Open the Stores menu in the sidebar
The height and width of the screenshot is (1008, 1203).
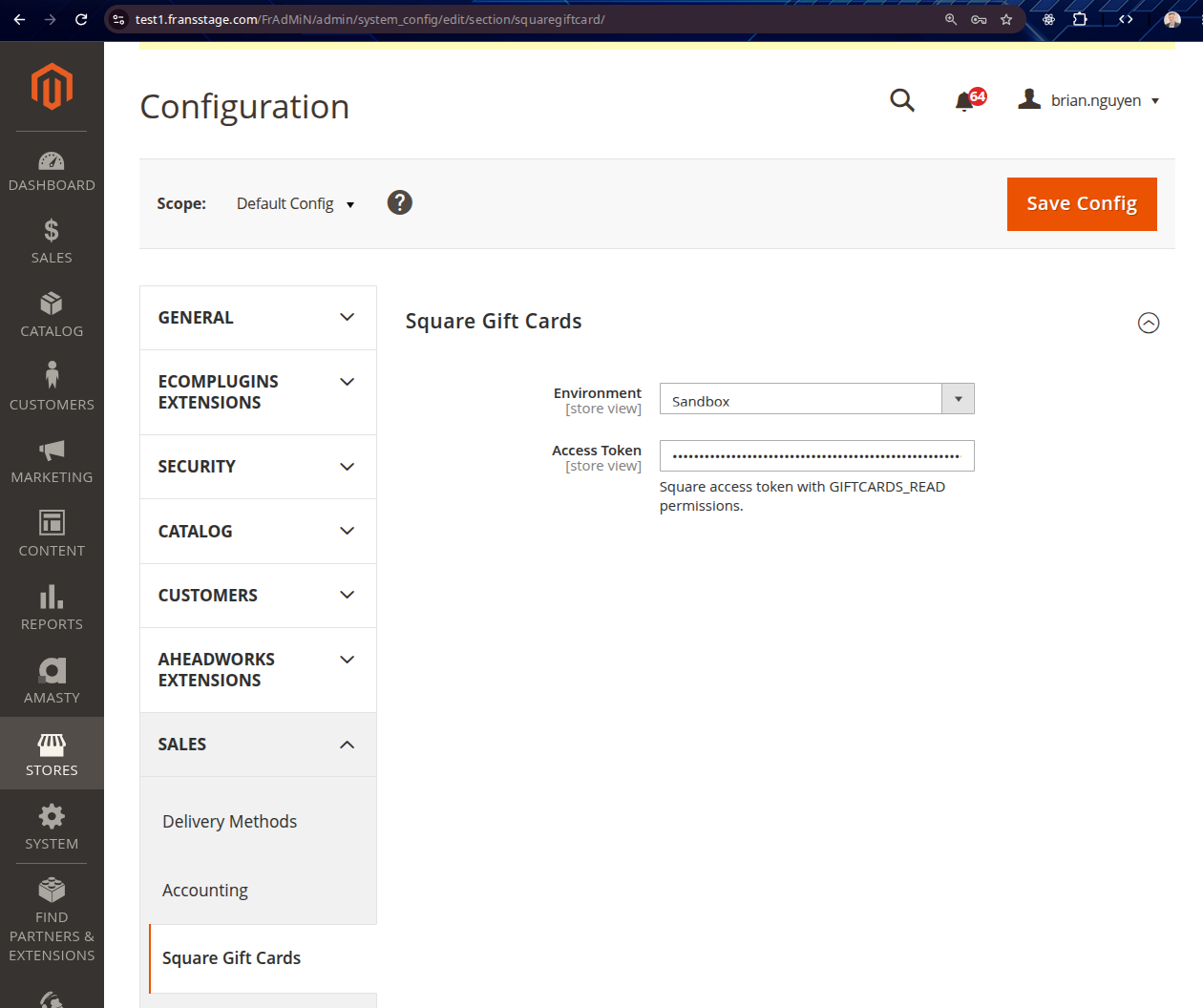pyautogui.click(x=52, y=754)
